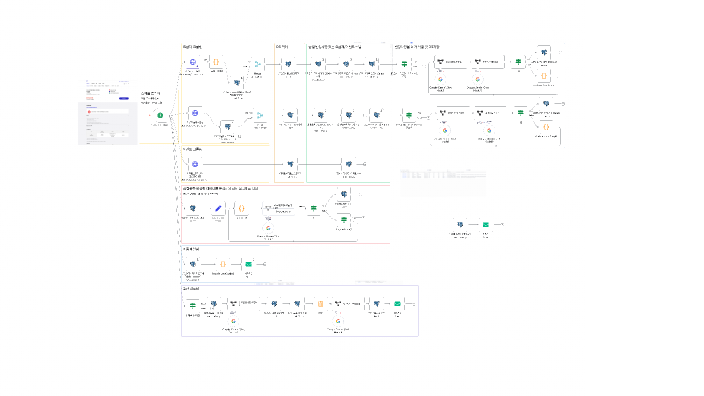Open the AI agent node in the red group
Screen dimensions: 704x396
pyautogui.click(x=278, y=208)
